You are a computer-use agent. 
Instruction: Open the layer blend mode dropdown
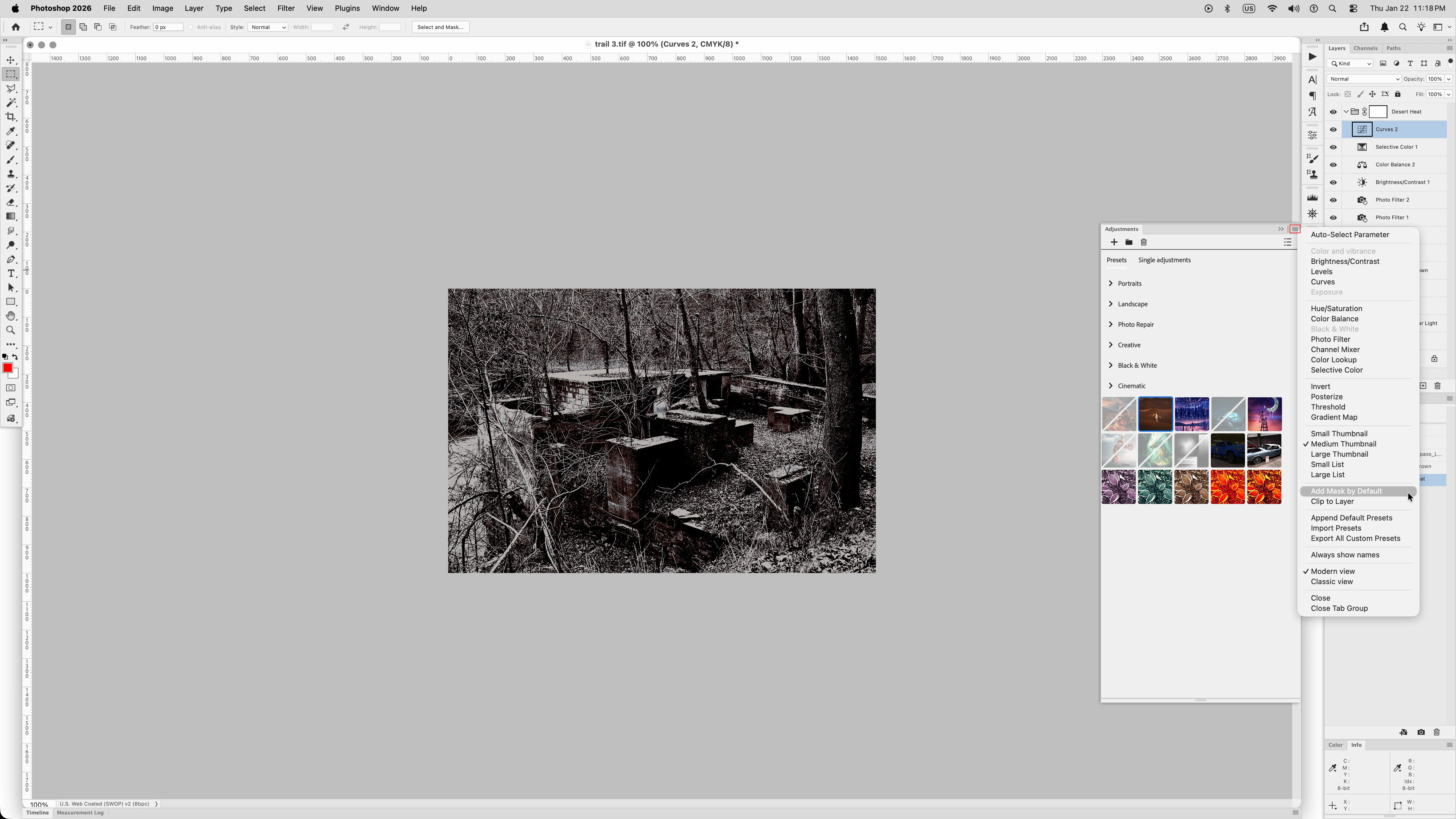[1364, 79]
